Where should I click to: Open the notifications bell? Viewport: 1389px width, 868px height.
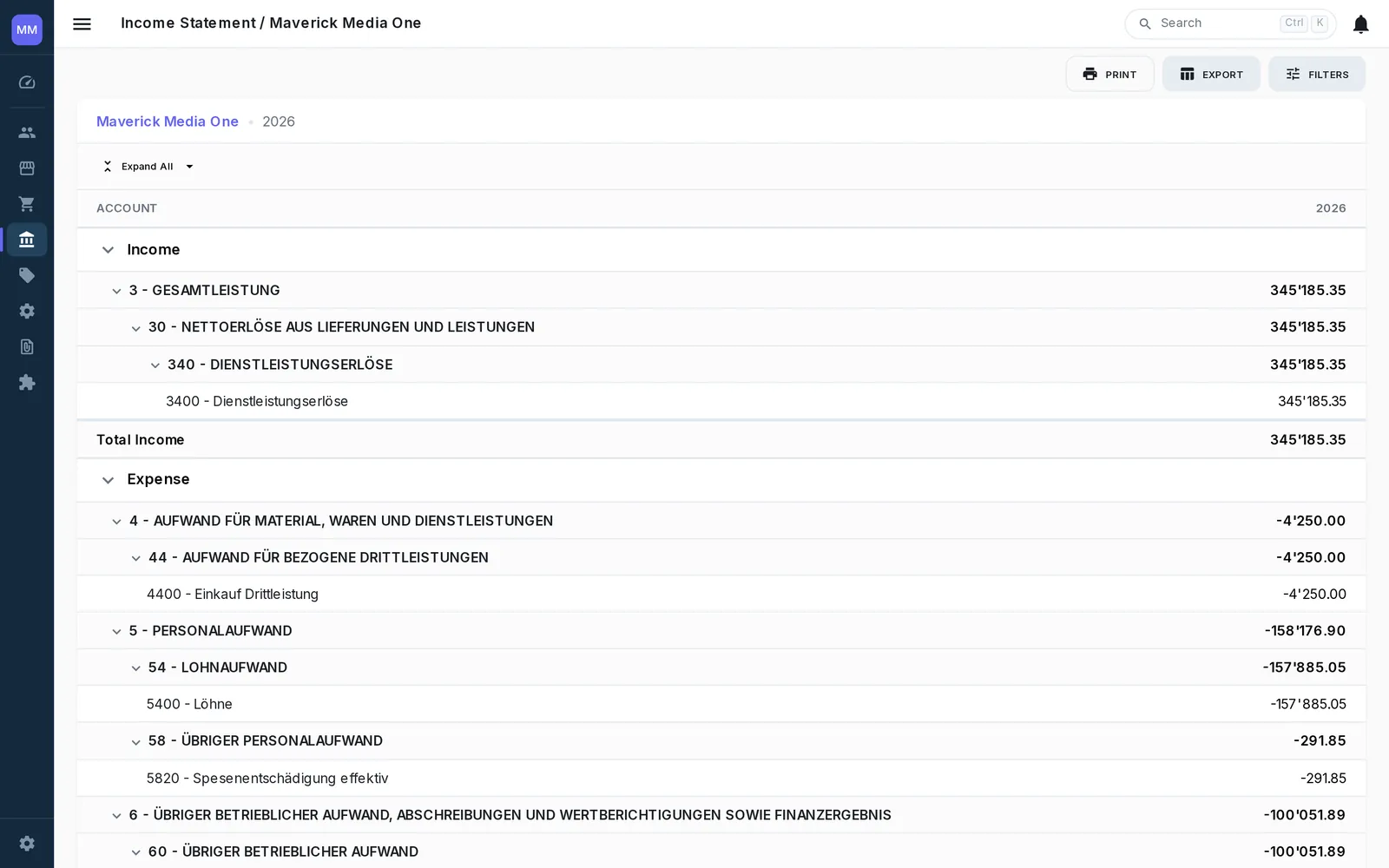pyautogui.click(x=1360, y=24)
